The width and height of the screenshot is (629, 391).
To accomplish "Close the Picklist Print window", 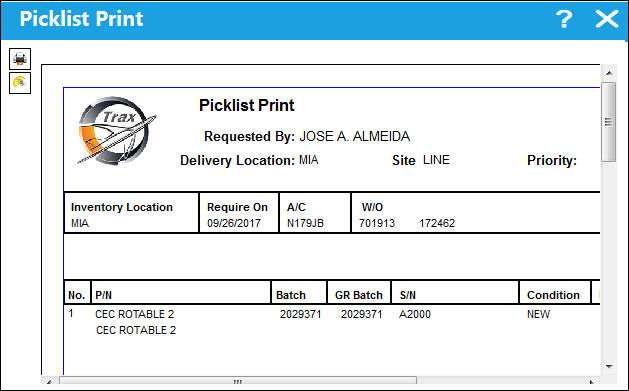I will pyautogui.click(x=607, y=19).
